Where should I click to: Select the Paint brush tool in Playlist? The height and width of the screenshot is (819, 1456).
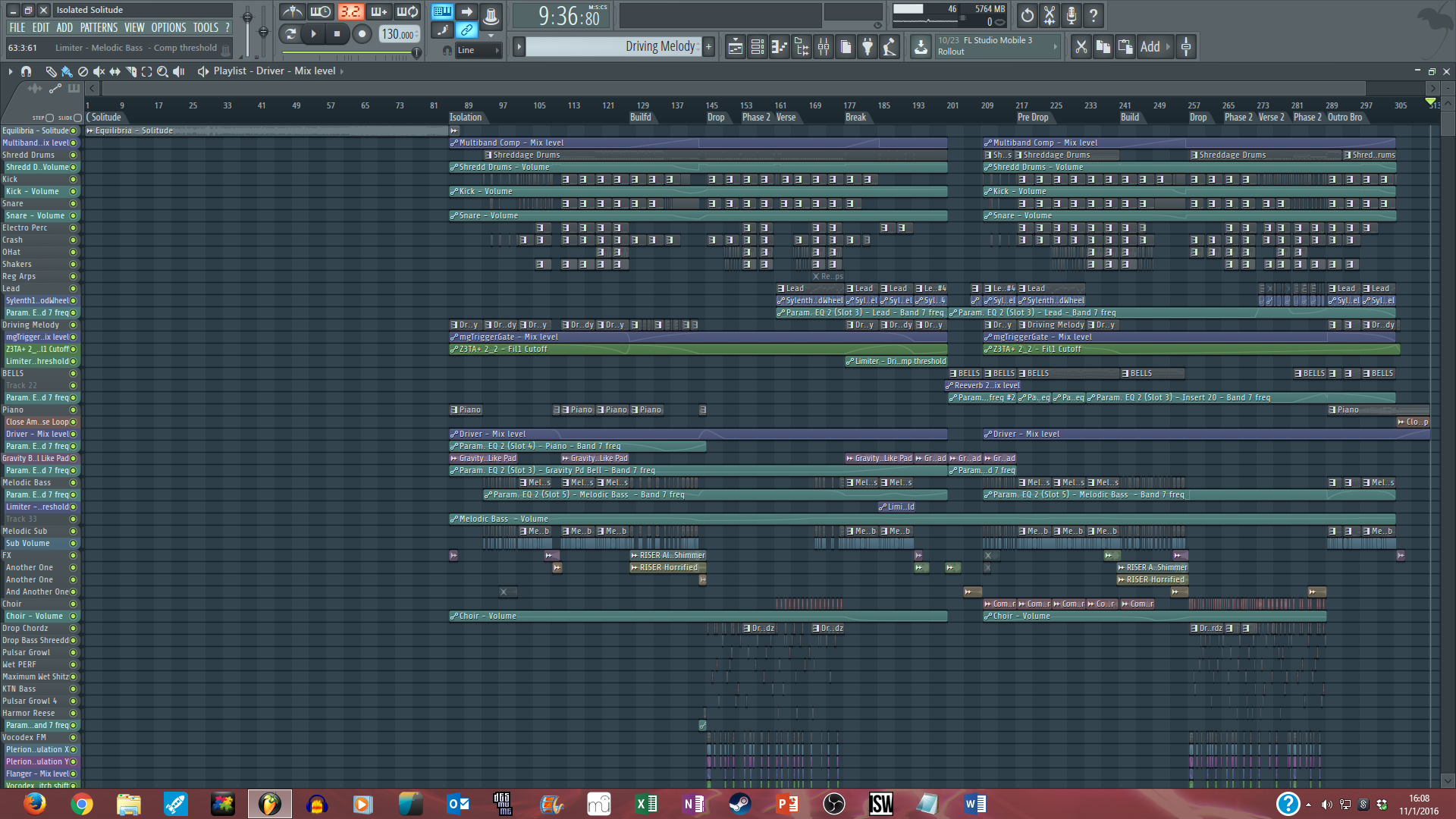point(67,71)
